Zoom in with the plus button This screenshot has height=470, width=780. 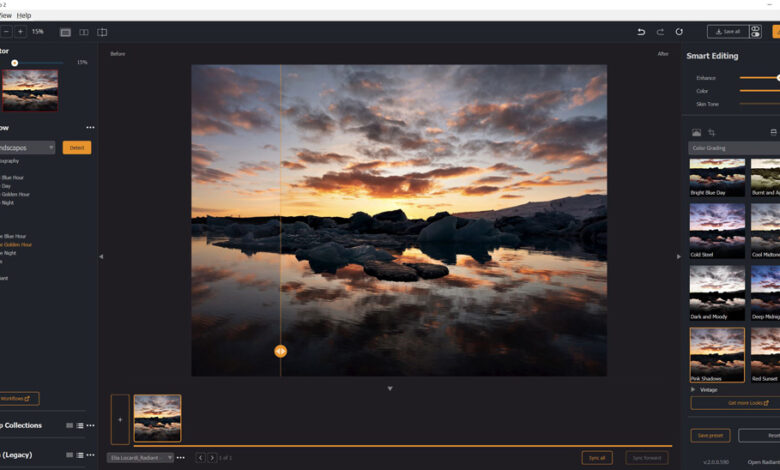tap(20, 32)
